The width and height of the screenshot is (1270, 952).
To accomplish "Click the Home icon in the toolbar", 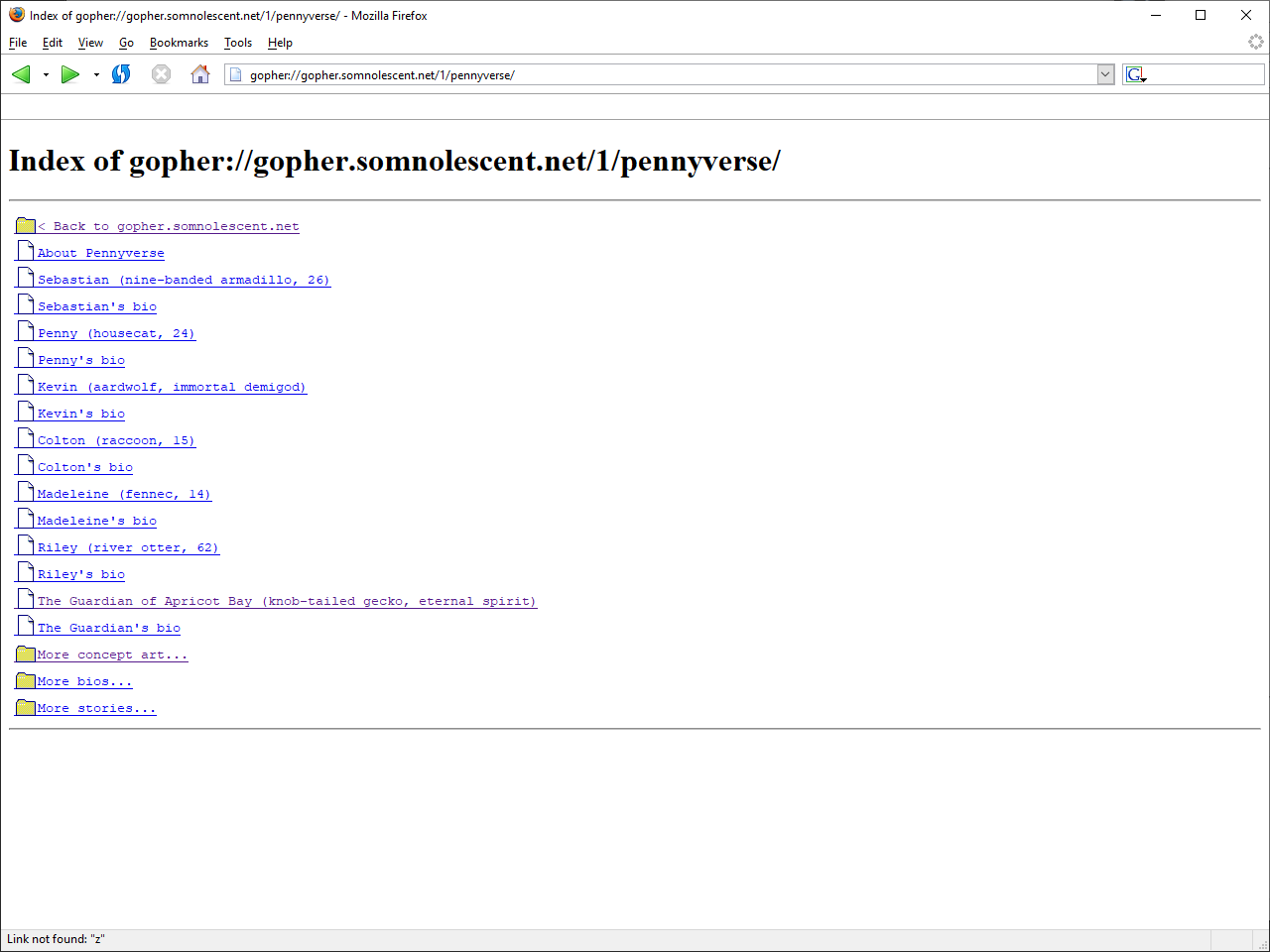I will [200, 74].
